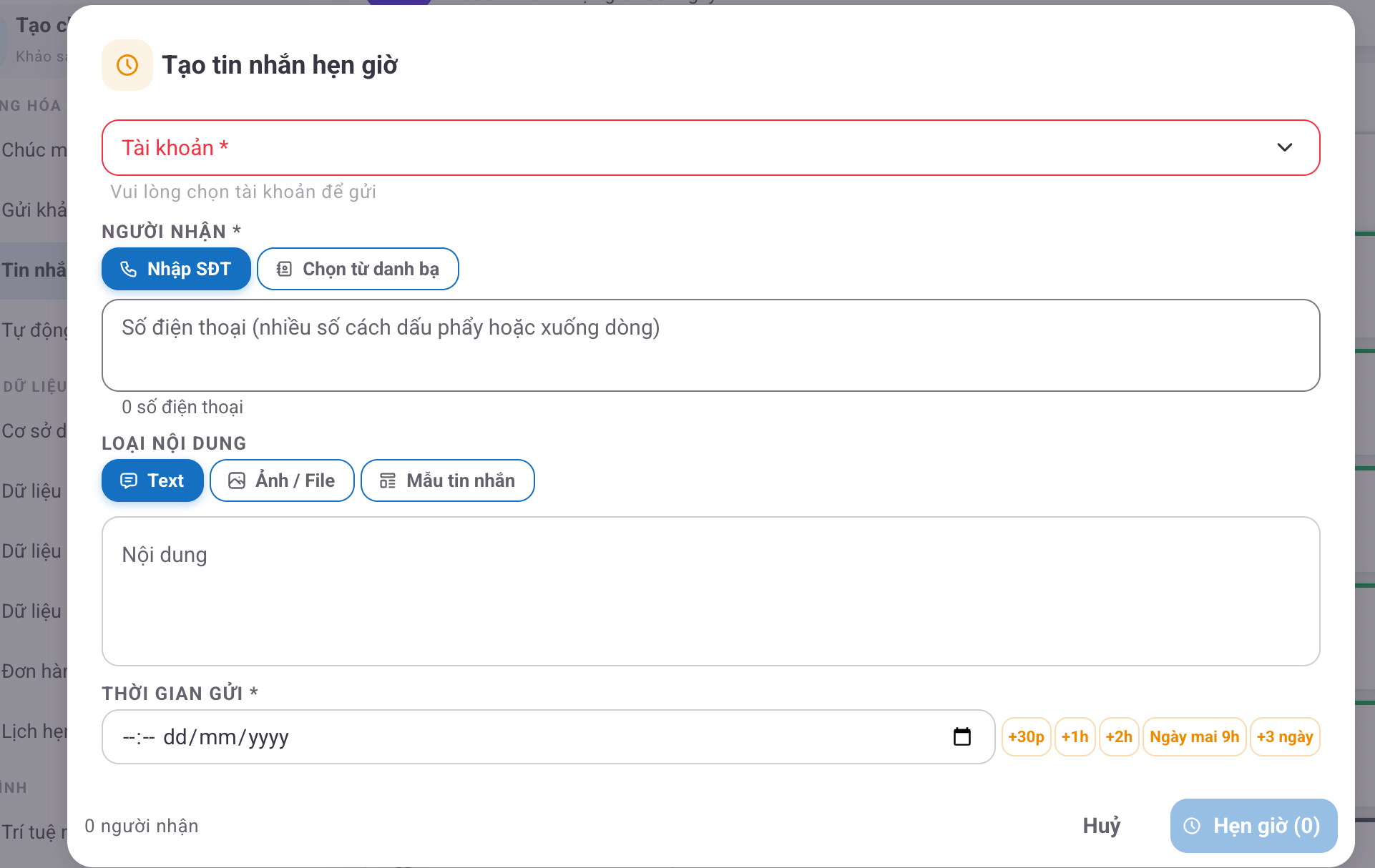Select the +3 ngày quick time chip
Viewport: 1375px width, 868px height.
1285,736
